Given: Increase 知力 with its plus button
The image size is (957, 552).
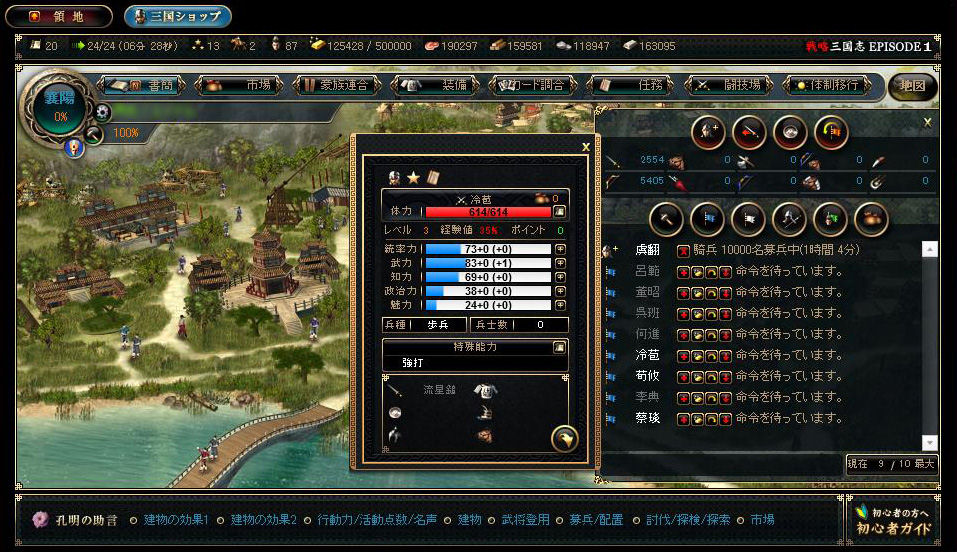Looking at the screenshot, I should 560,277.
